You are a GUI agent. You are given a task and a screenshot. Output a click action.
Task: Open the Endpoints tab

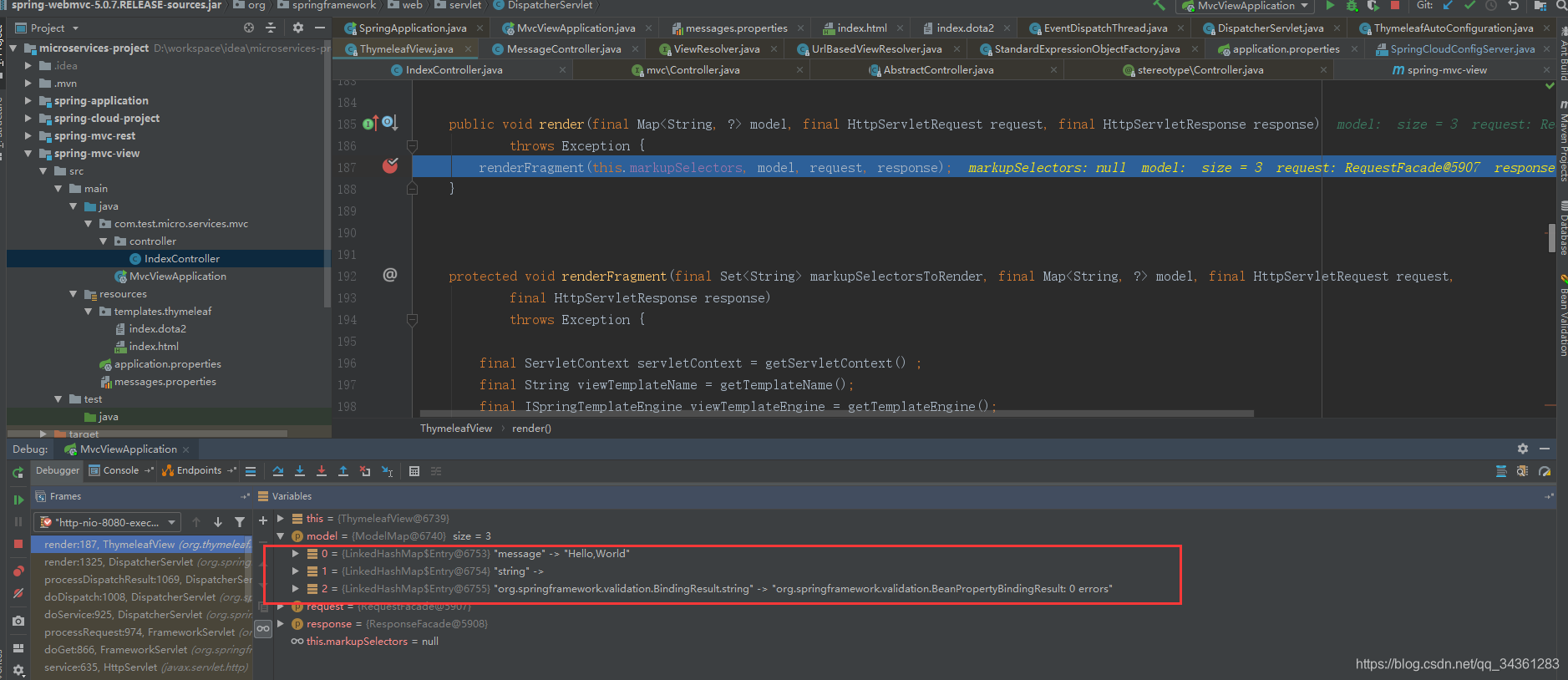[x=199, y=470]
